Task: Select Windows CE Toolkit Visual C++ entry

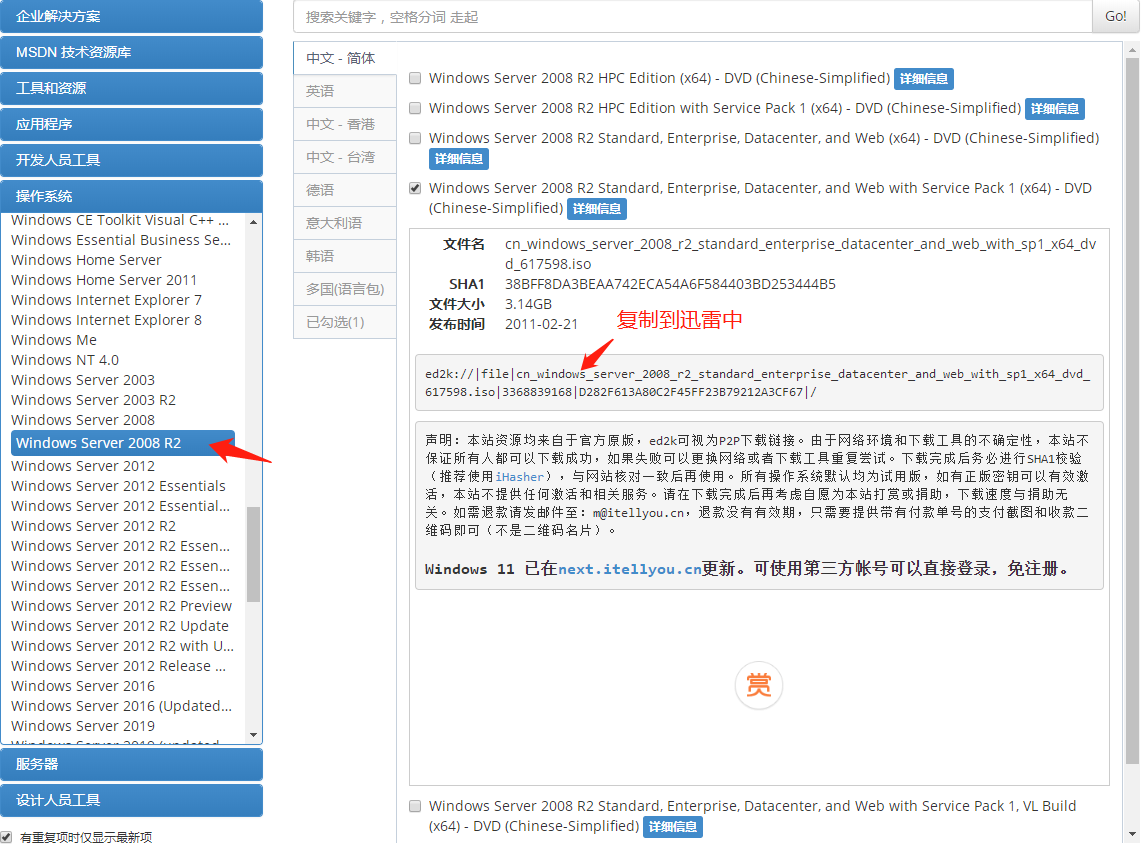Action: point(120,220)
